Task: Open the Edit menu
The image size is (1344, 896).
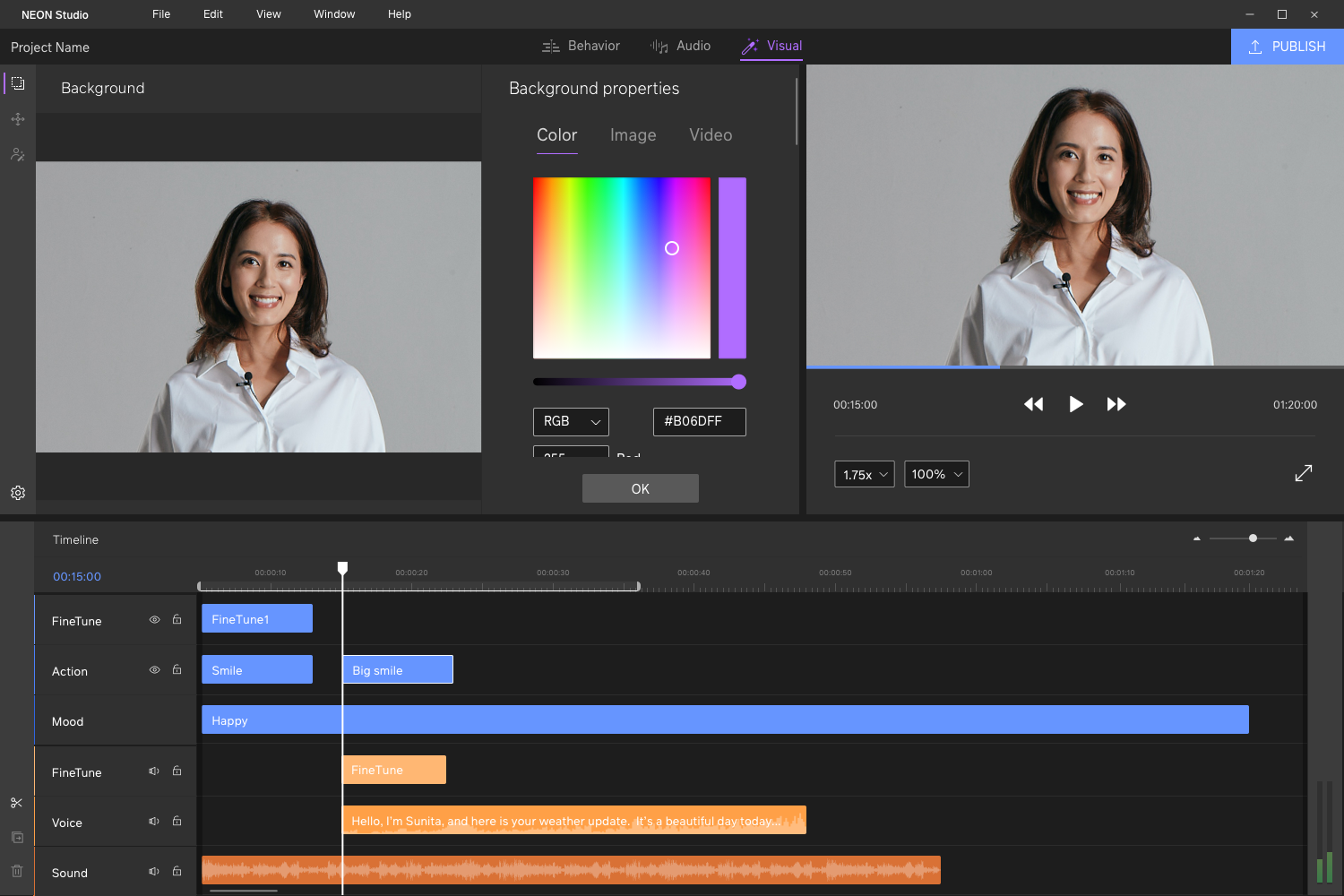Action: click(213, 14)
